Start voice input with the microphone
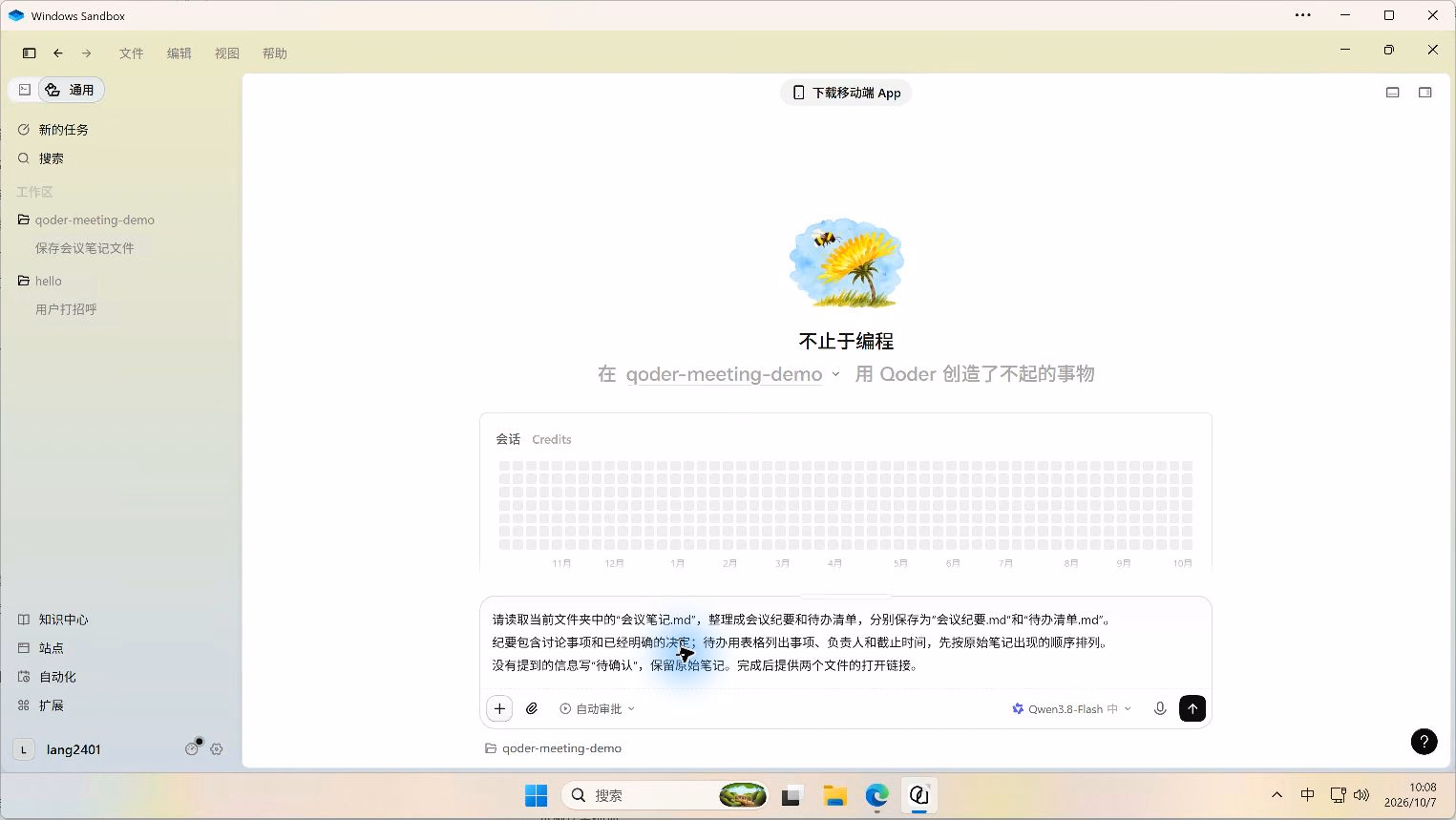 (1160, 708)
